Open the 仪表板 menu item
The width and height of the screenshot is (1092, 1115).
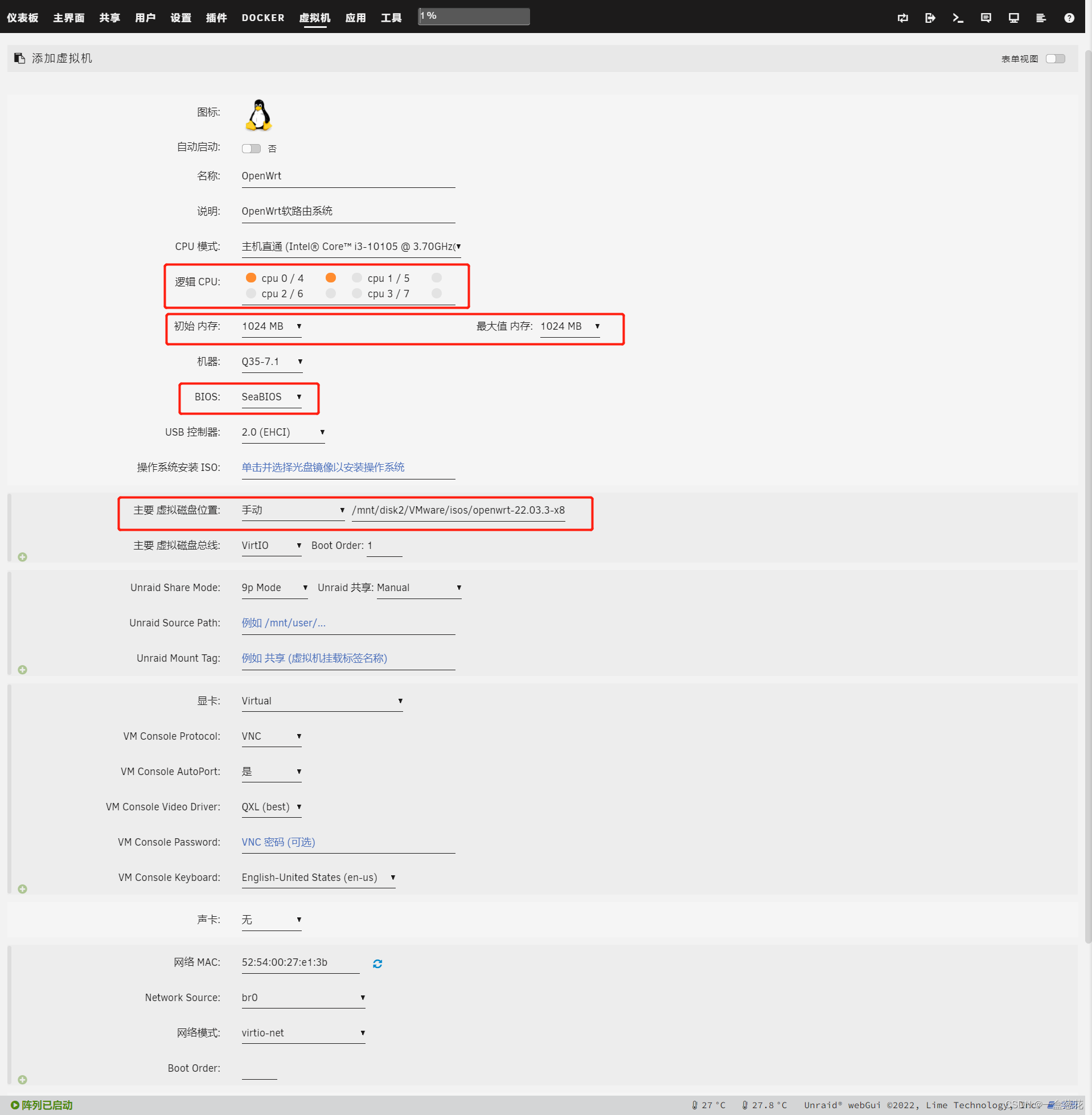click(22, 18)
